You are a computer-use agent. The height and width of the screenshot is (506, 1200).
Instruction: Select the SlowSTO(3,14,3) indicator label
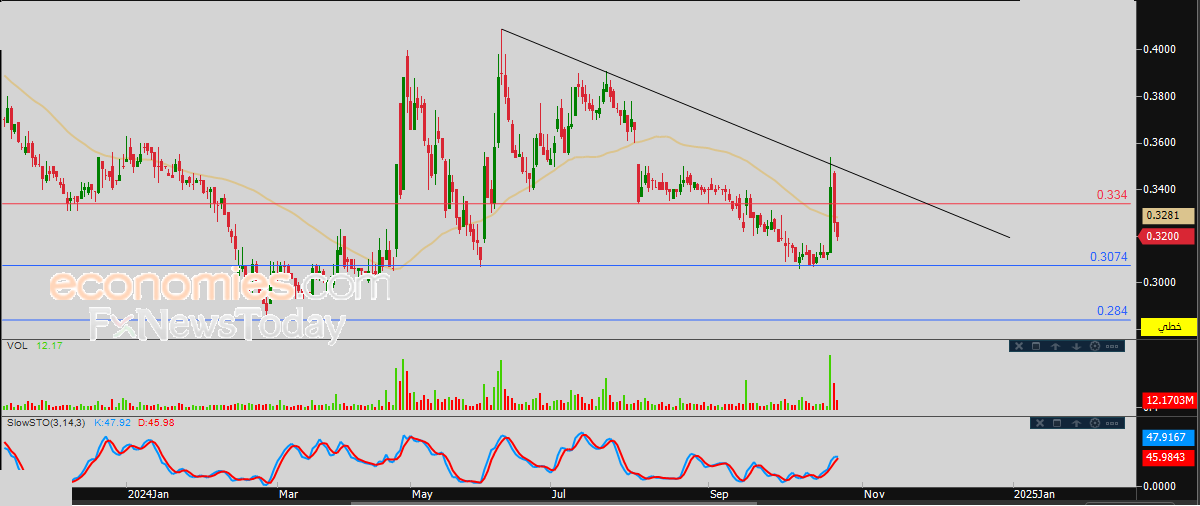pyautogui.click(x=46, y=423)
